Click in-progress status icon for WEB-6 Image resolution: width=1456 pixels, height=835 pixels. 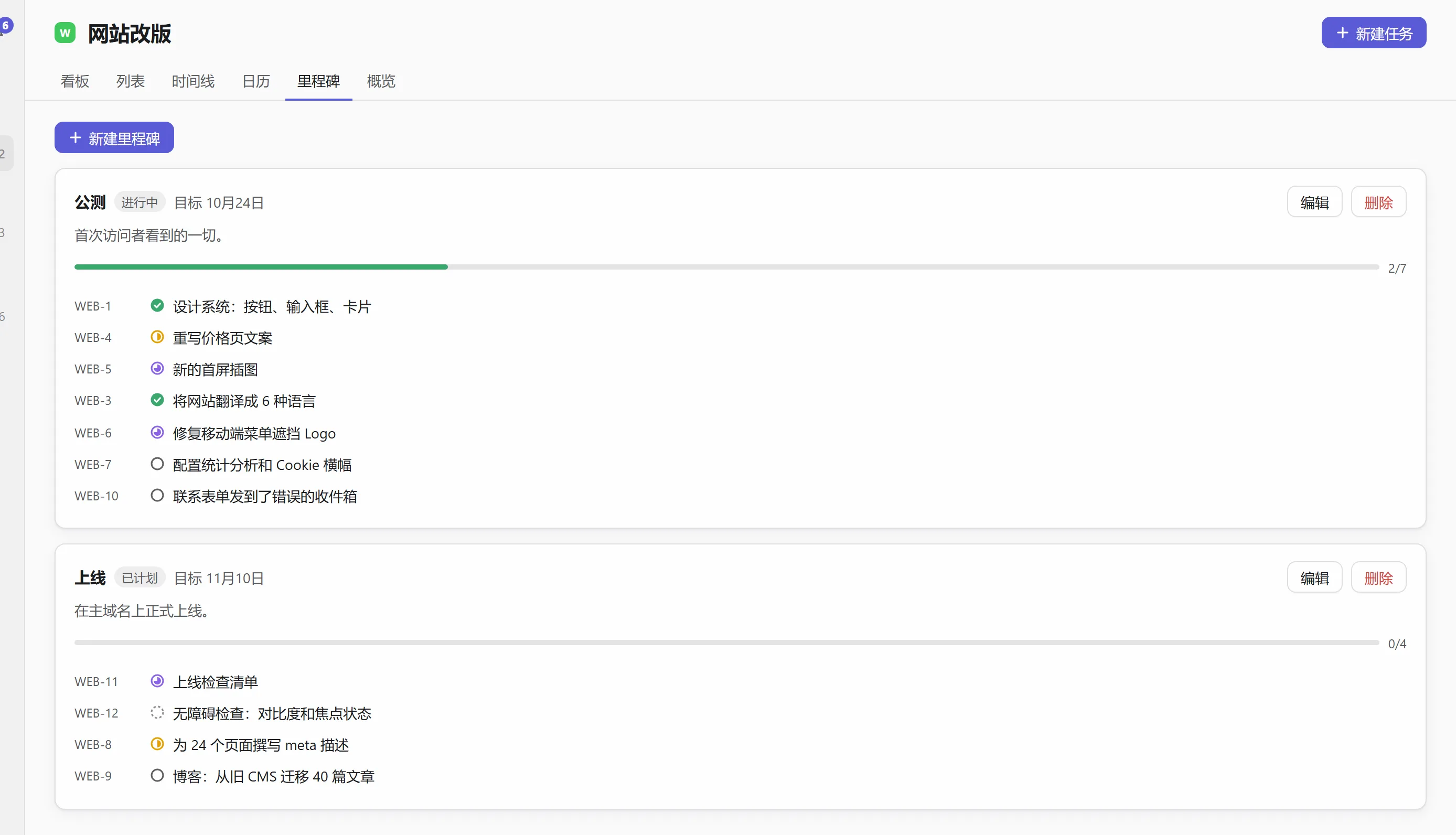[157, 432]
